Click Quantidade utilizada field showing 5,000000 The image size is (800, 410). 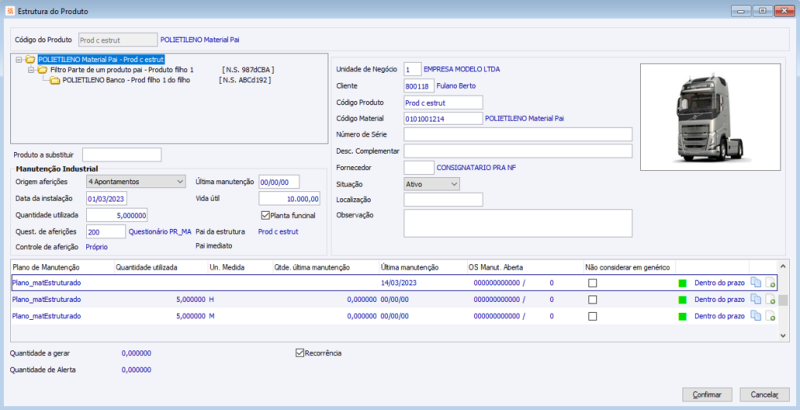point(117,215)
